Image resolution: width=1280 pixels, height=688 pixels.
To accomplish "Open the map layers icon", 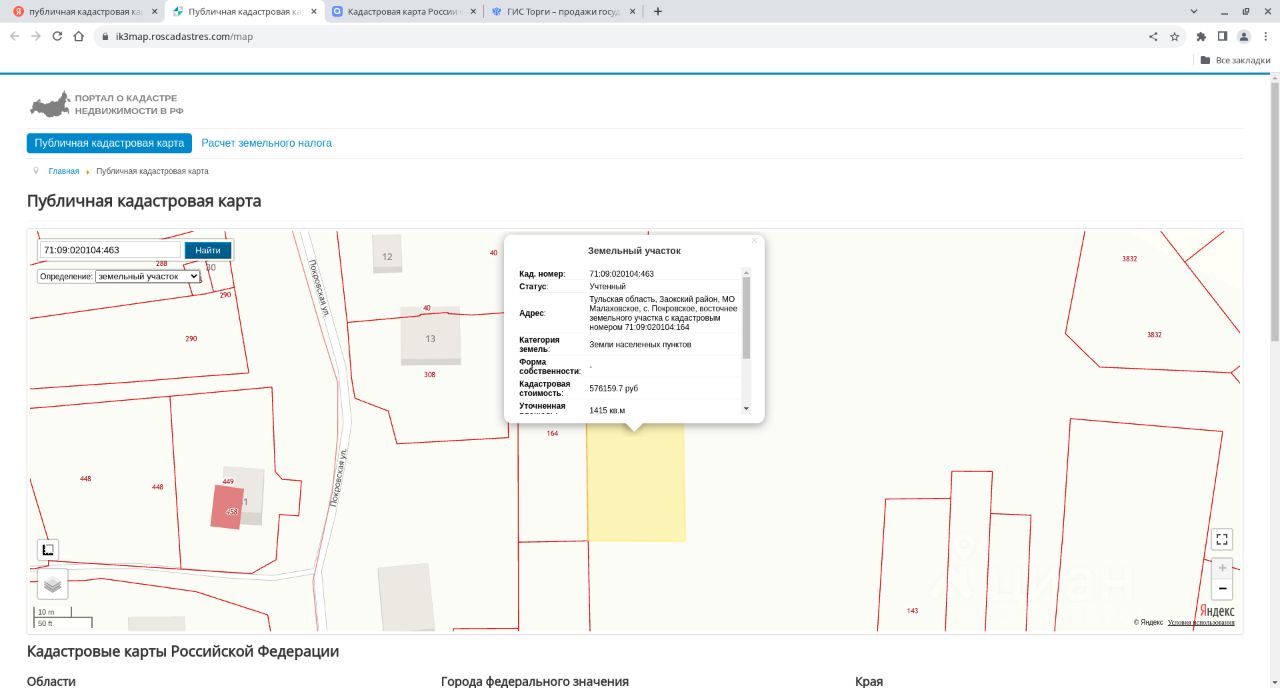I will click(53, 584).
